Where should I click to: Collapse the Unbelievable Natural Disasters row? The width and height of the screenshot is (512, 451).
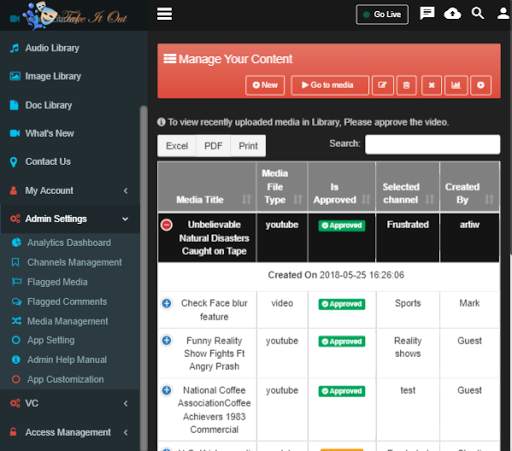[x=167, y=225]
